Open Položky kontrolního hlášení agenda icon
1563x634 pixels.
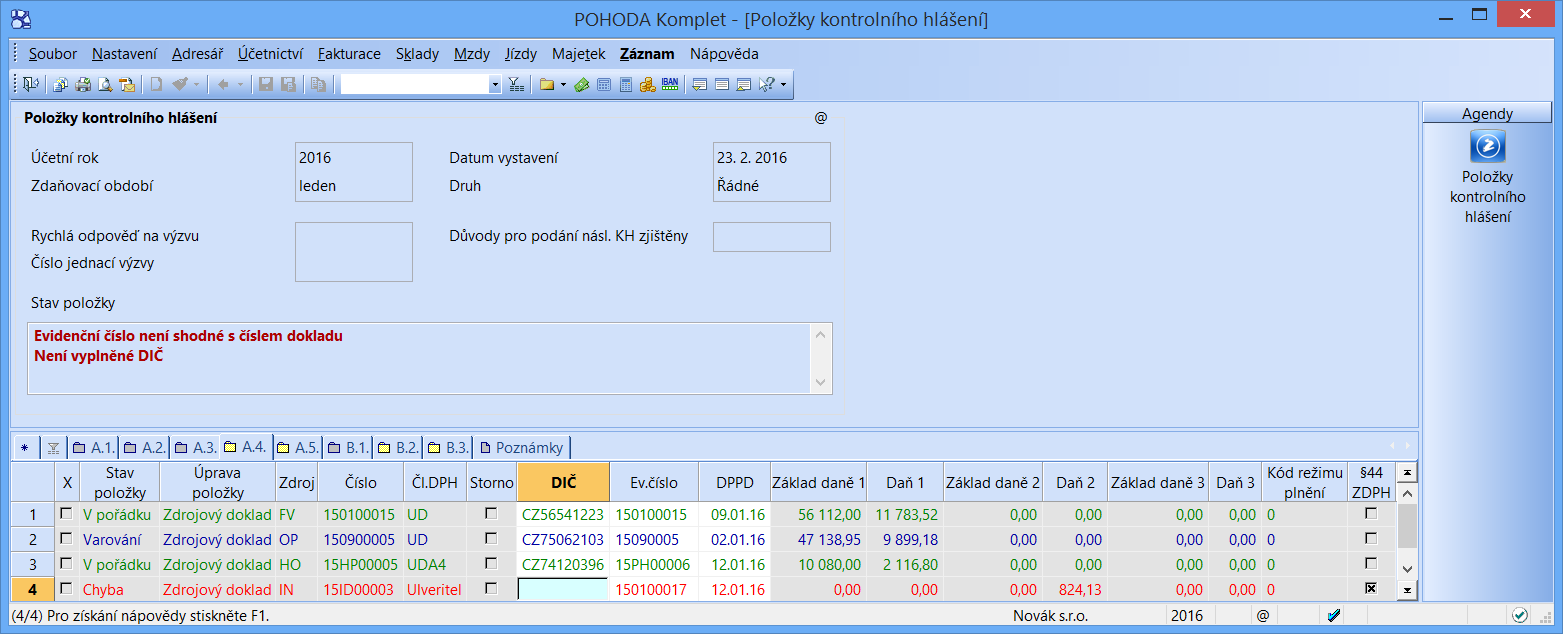[1487, 147]
